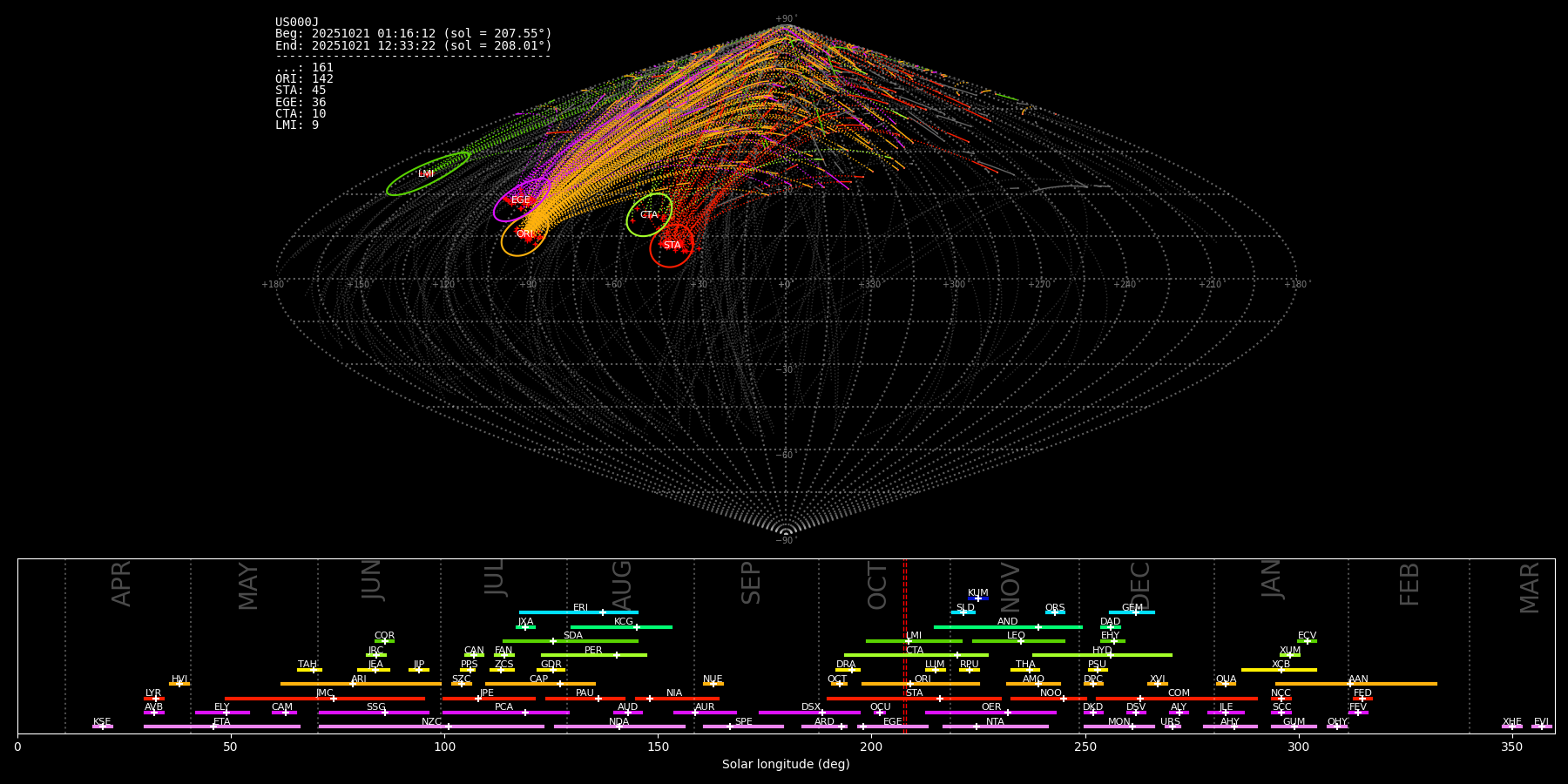Click the ORI shower label in timeline
This screenshot has height=784, width=1568.
[923, 679]
